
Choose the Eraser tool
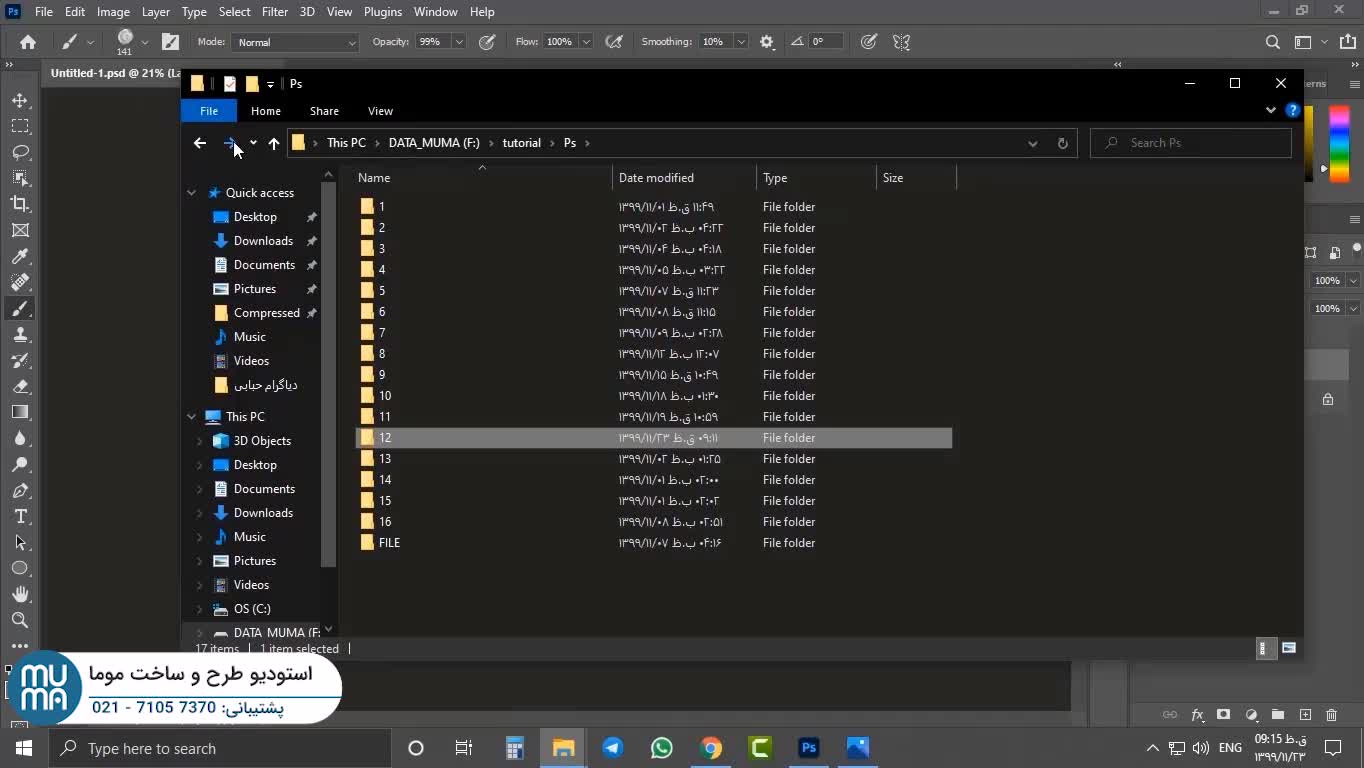tap(20, 386)
